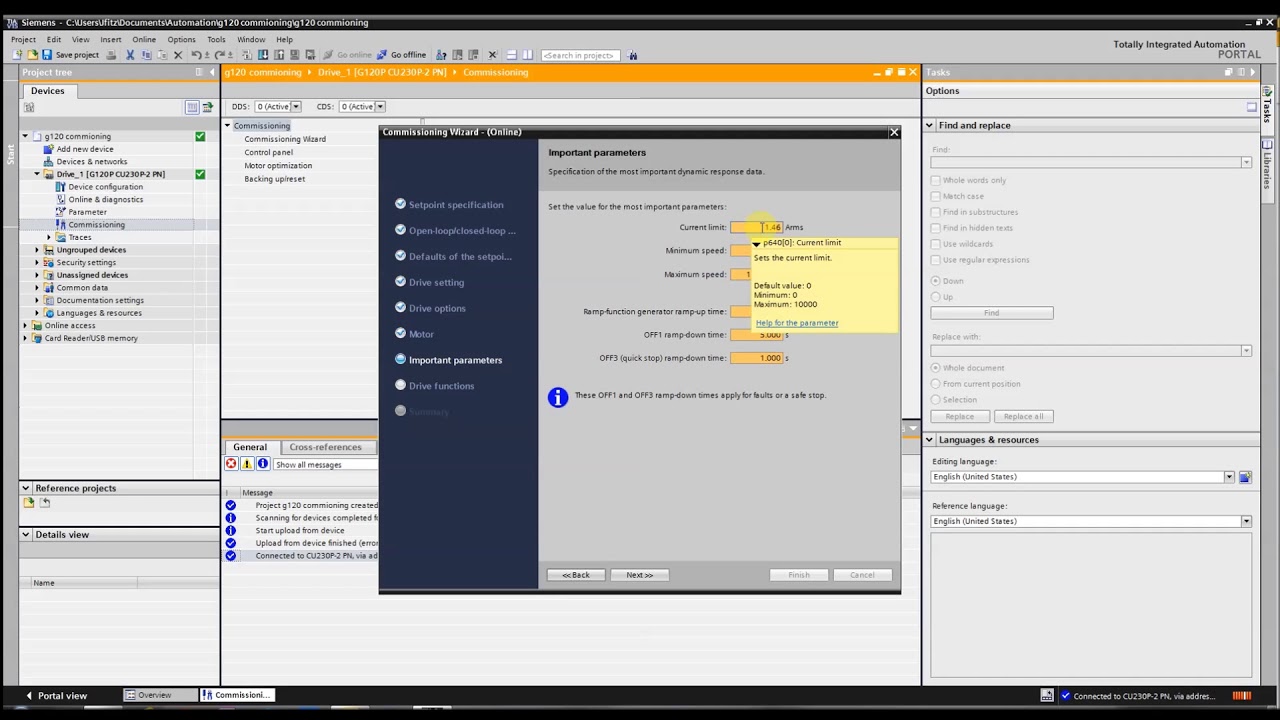Open the Editing language dropdown

point(1229,477)
